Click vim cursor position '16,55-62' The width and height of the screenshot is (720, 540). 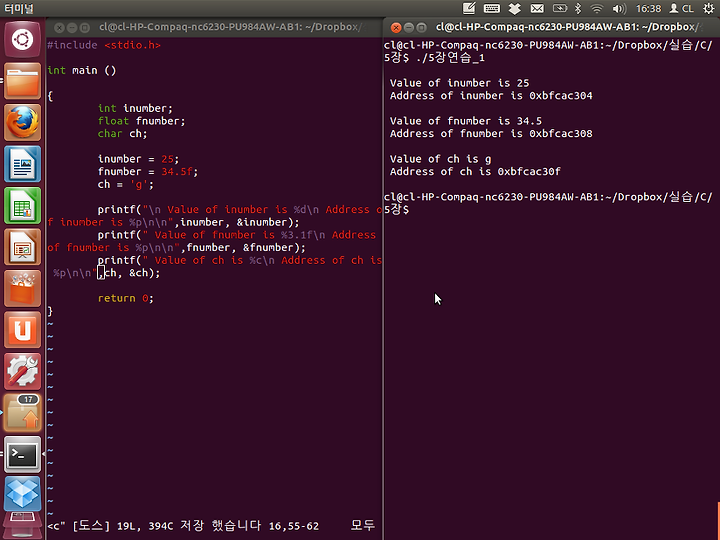[x=294, y=526]
